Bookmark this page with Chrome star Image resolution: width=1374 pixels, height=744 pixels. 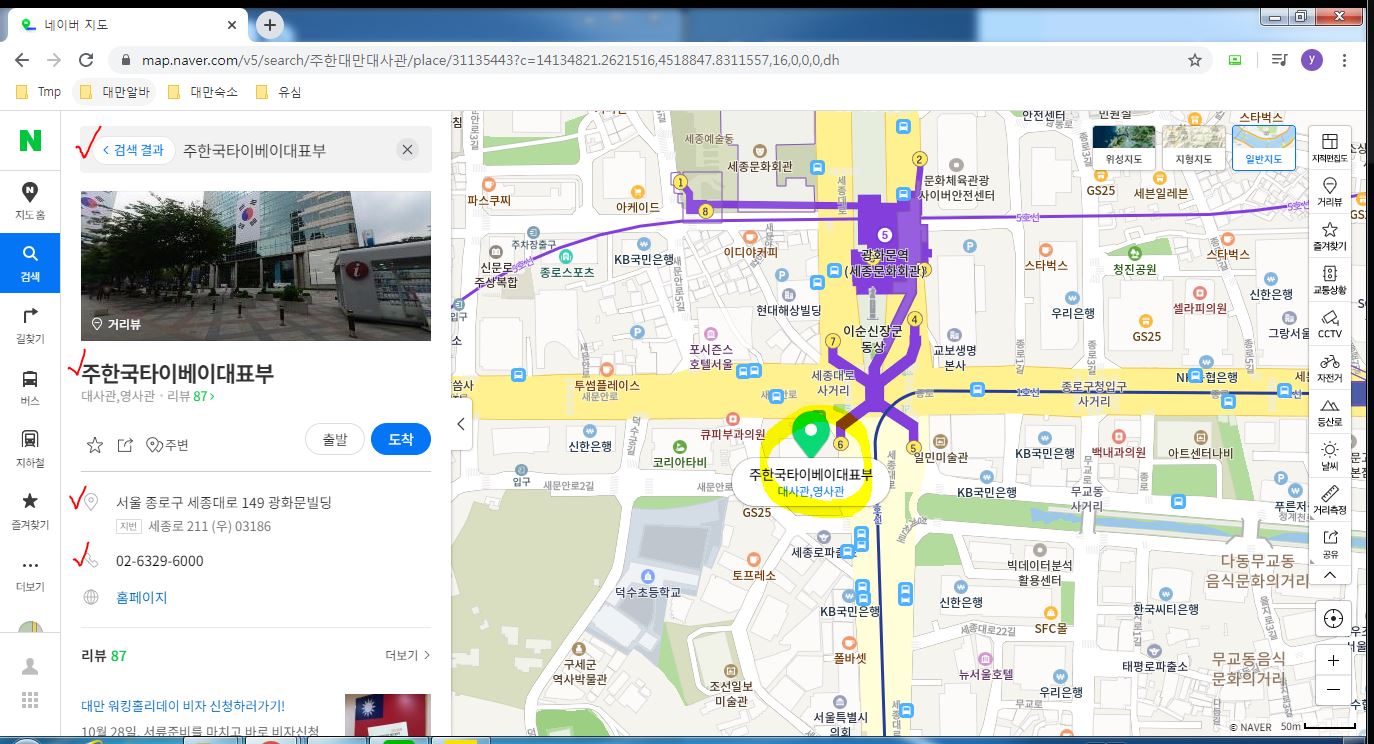click(x=1194, y=60)
